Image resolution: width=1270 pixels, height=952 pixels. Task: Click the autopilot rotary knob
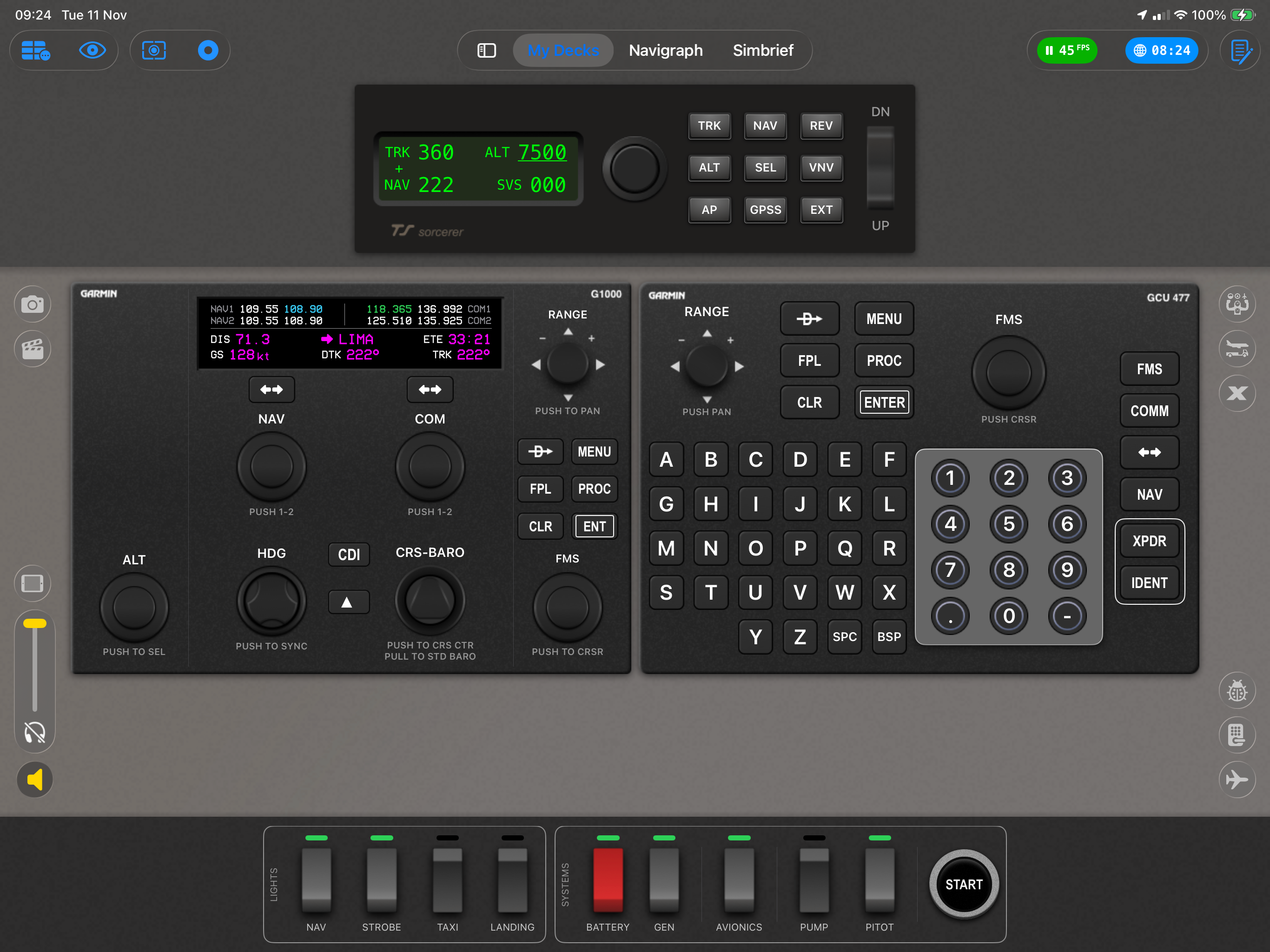pos(635,169)
